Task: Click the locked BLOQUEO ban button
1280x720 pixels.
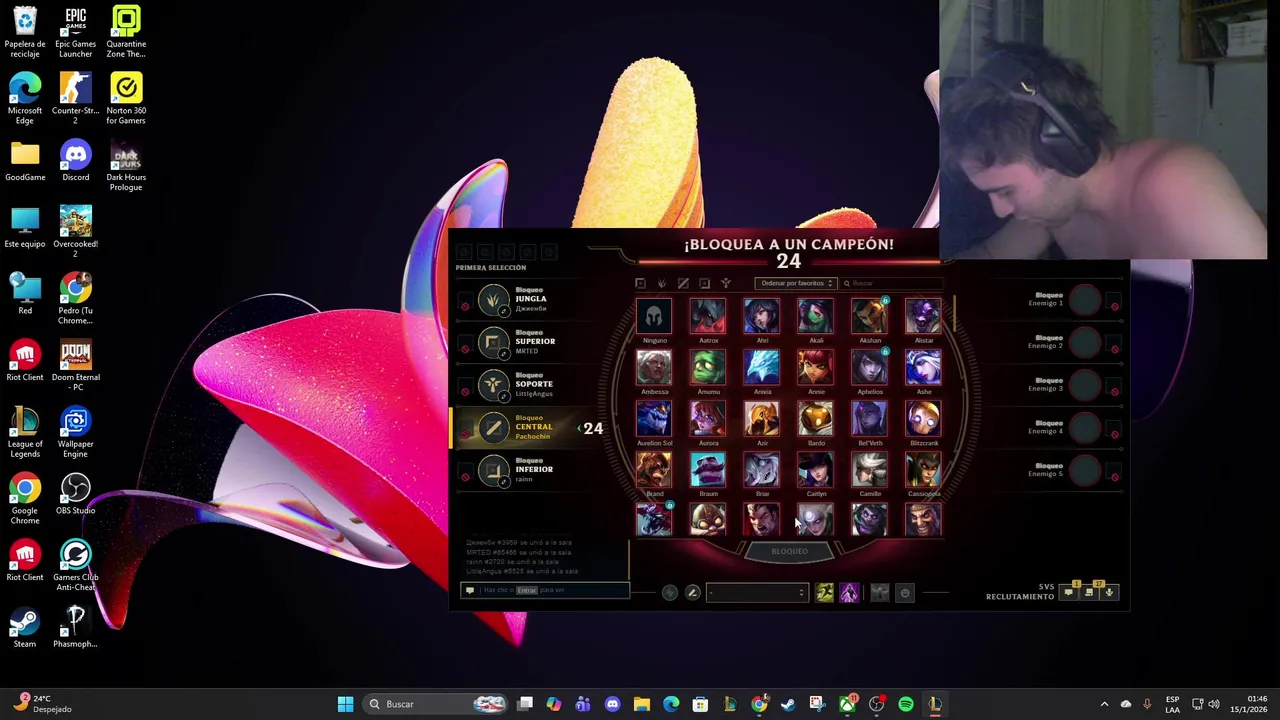Action: 789,551
